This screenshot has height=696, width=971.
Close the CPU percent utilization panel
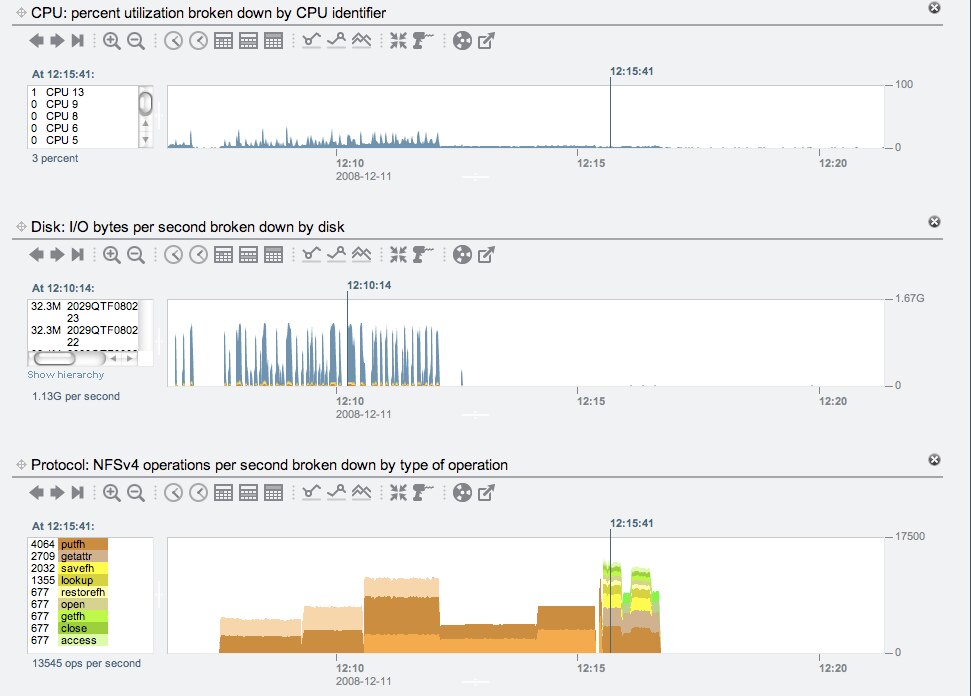coord(934,7)
